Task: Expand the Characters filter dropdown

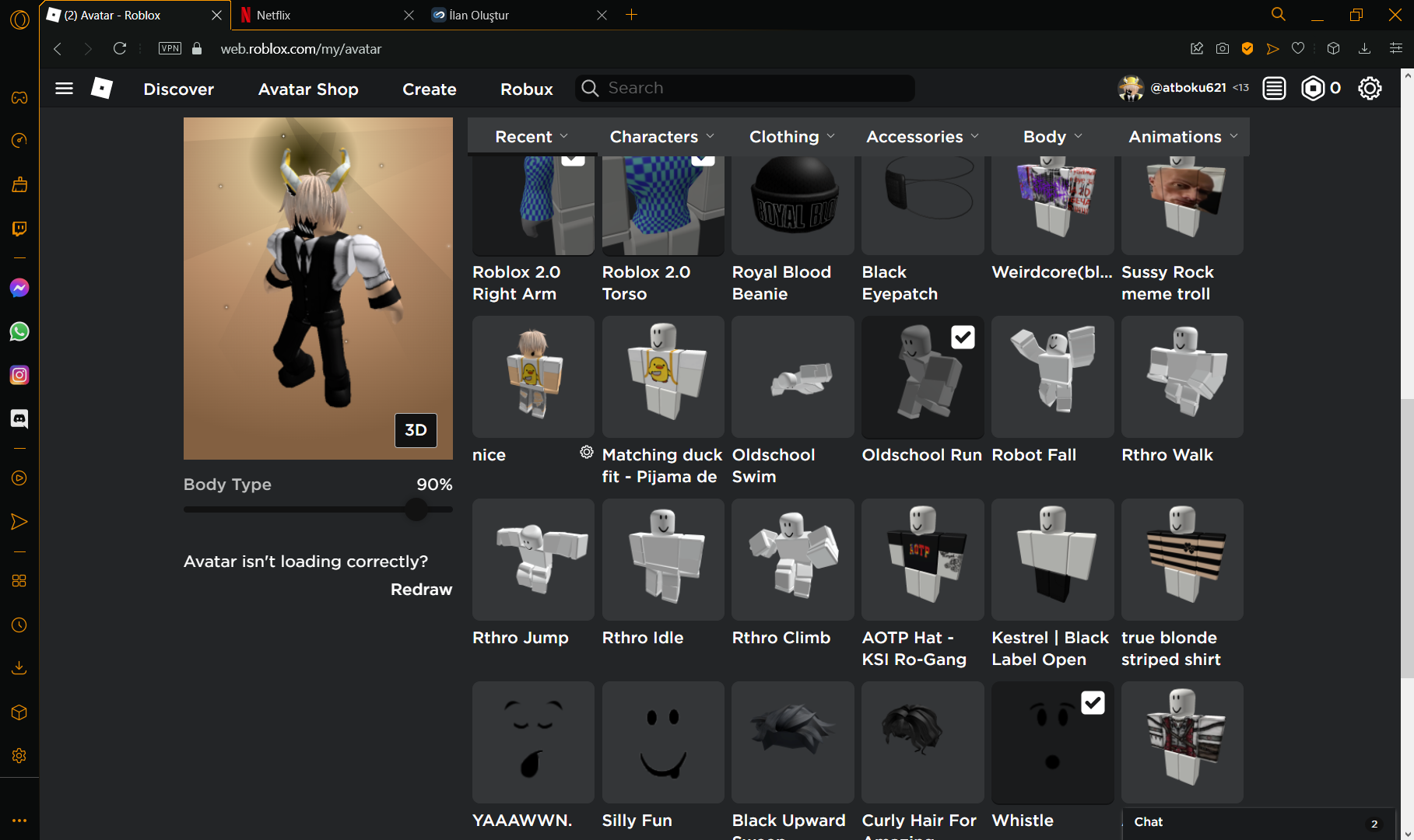Action: [661, 136]
